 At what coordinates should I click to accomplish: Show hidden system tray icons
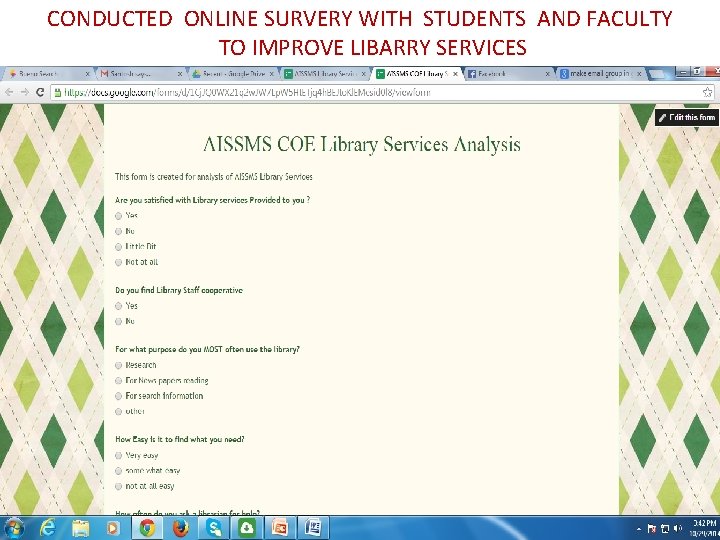click(x=639, y=529)
